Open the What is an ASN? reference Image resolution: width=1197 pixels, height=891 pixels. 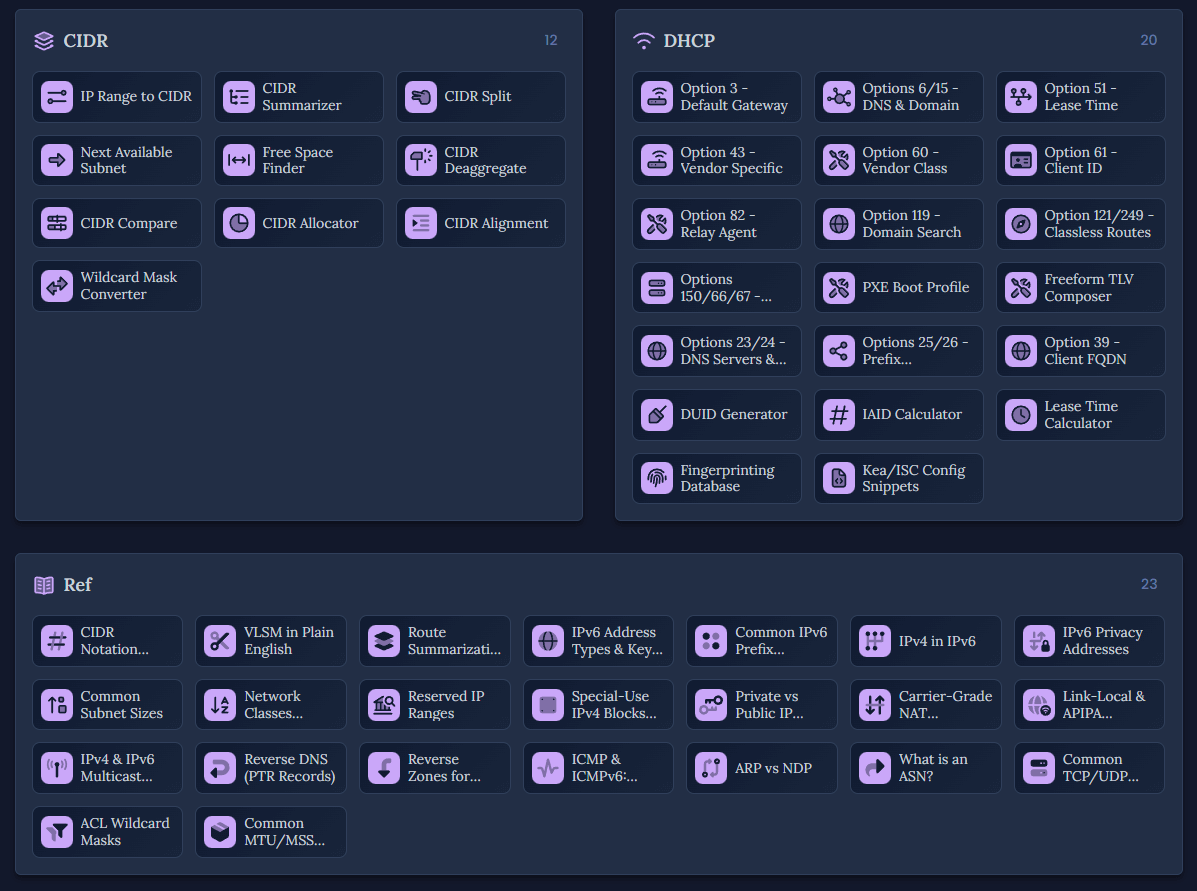pyautogui.click(x=924, y=768)
